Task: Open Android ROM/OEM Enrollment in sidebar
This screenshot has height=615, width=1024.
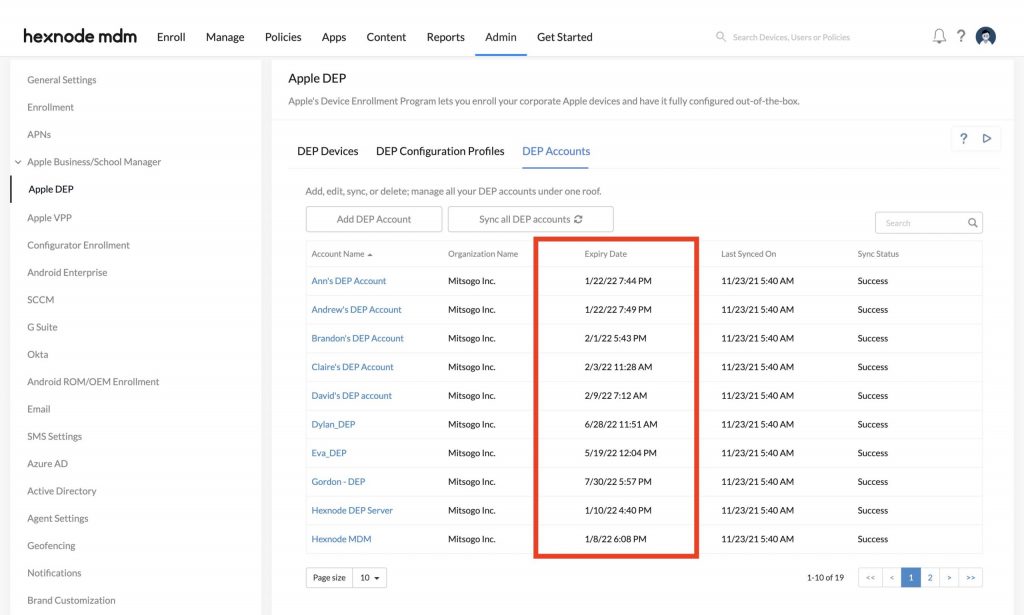Action: 93,383
